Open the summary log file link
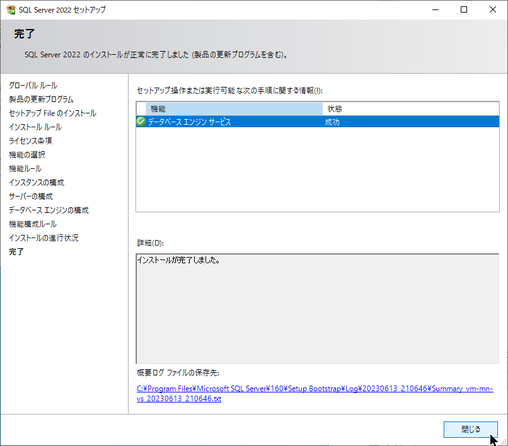The height and width of the screenshot is (446, 508). pyautogui.click(x=315, y=394)
